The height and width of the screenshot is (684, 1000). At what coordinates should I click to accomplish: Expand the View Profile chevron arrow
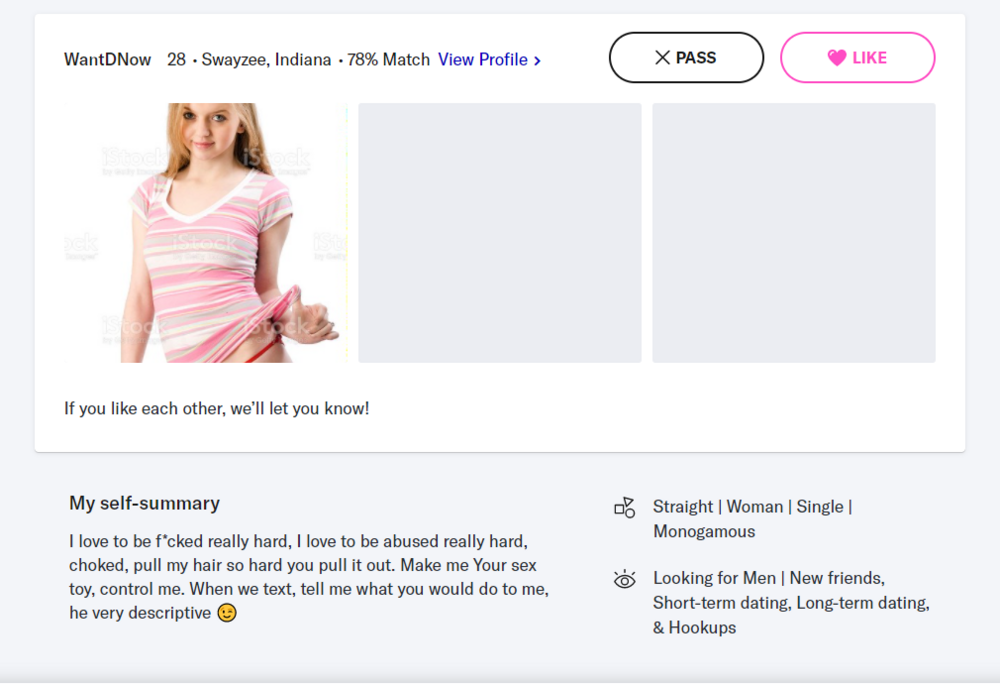pyautogui.click(x=538, y=60)
